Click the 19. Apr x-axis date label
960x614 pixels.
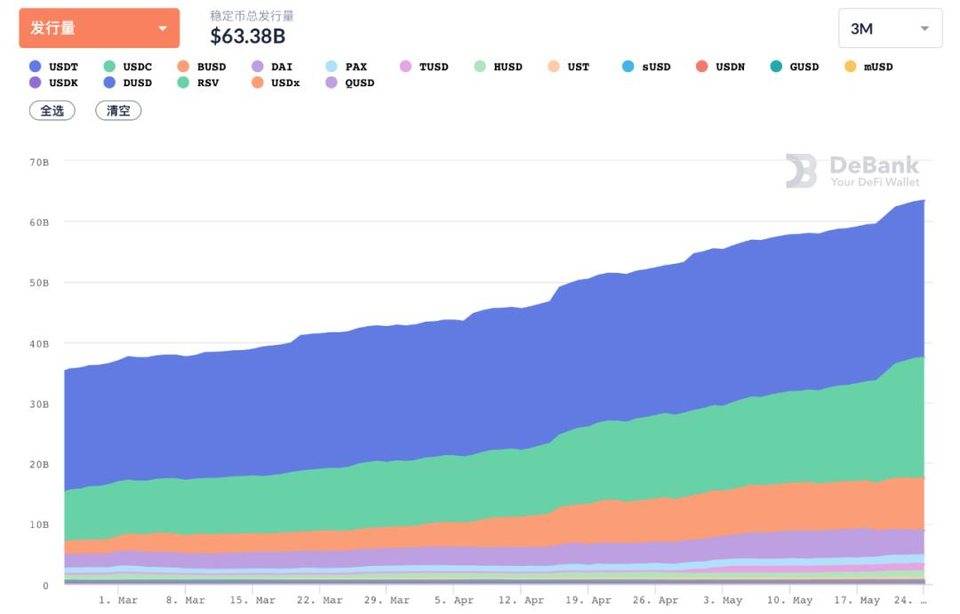click(588, 601)
